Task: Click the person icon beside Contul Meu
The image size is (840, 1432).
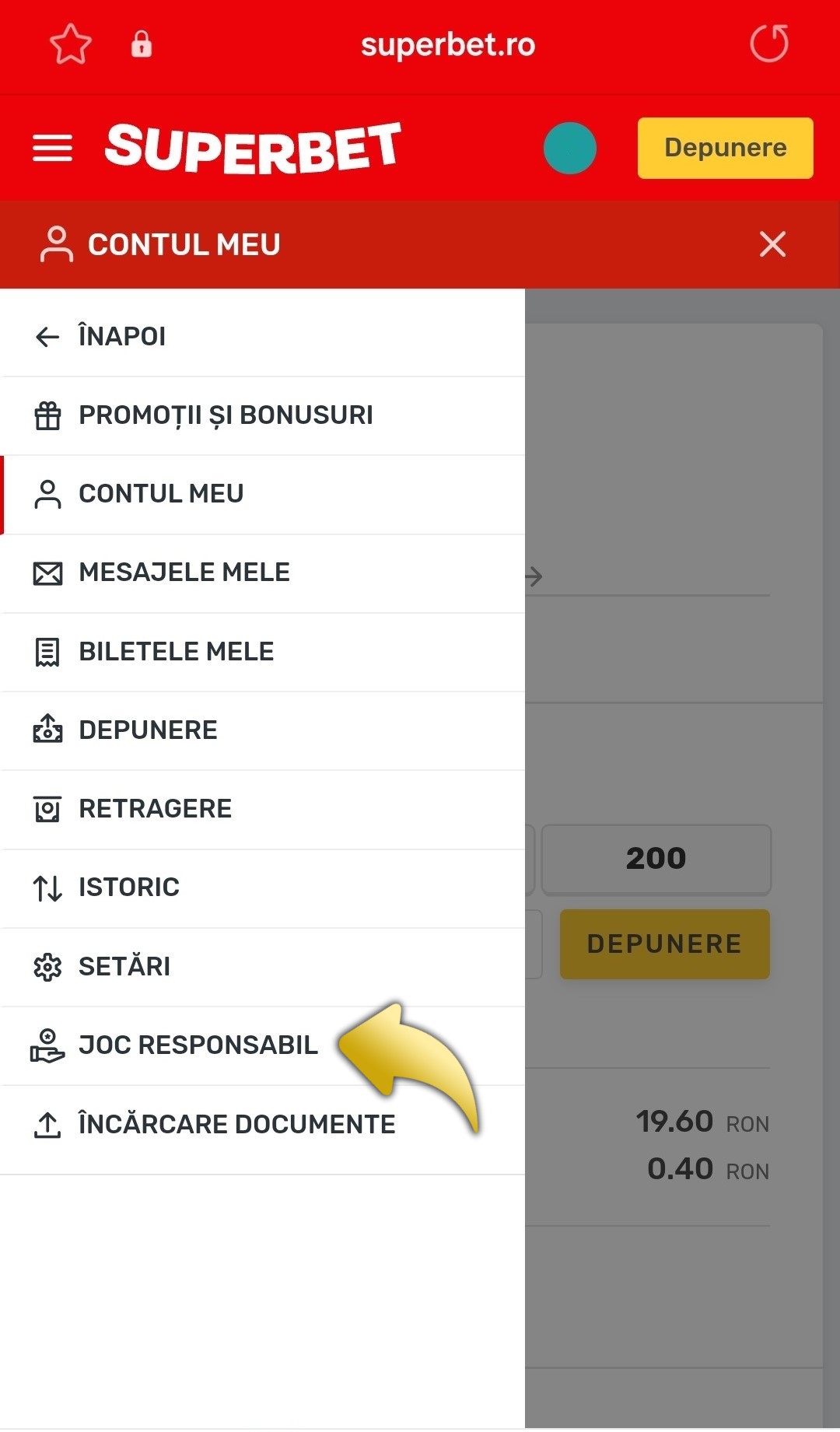Action: (x=48, y=494)
